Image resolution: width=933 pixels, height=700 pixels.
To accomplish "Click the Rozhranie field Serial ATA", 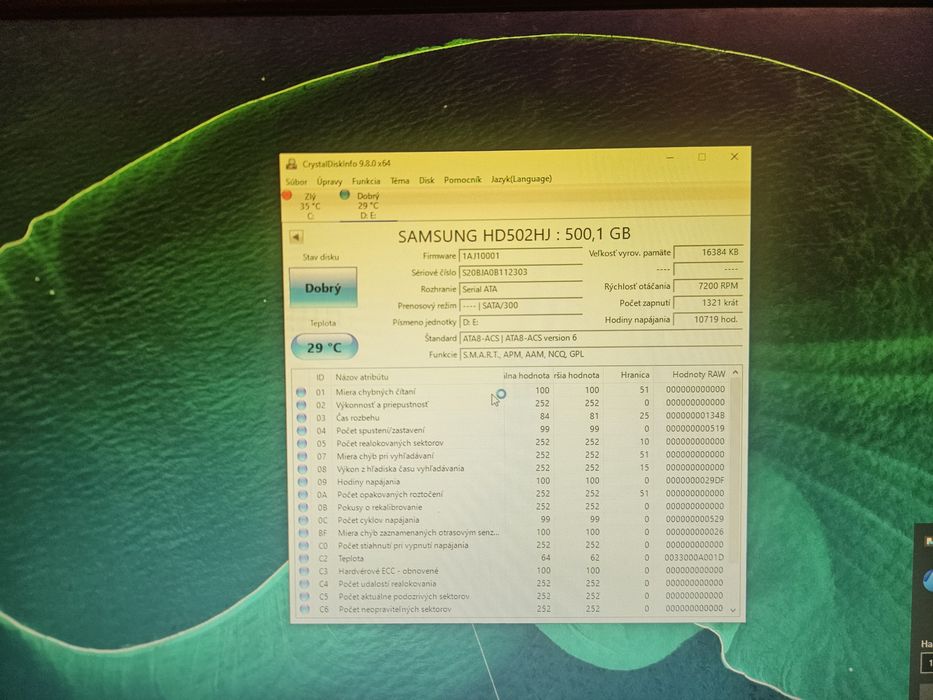I will click(520, 289).
